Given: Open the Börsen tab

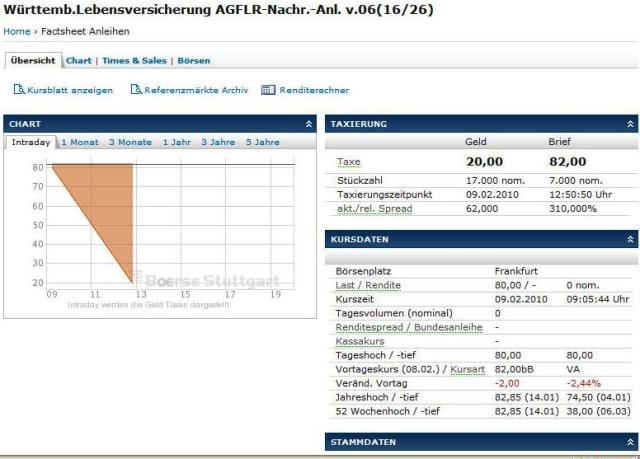Looking at the screenshot, I should coord(194,60).
